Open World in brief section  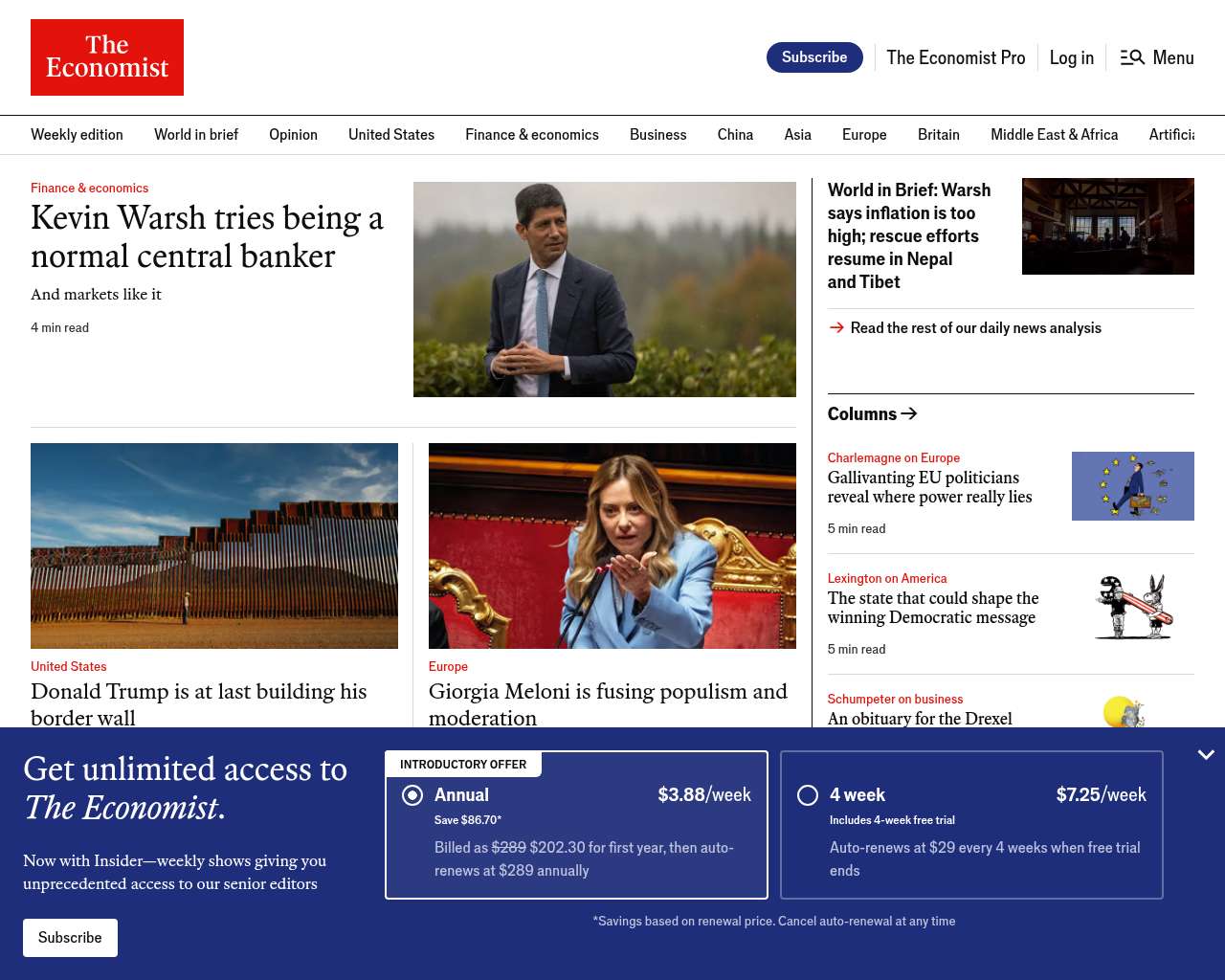pyautogui.click(x=196, y=135)
